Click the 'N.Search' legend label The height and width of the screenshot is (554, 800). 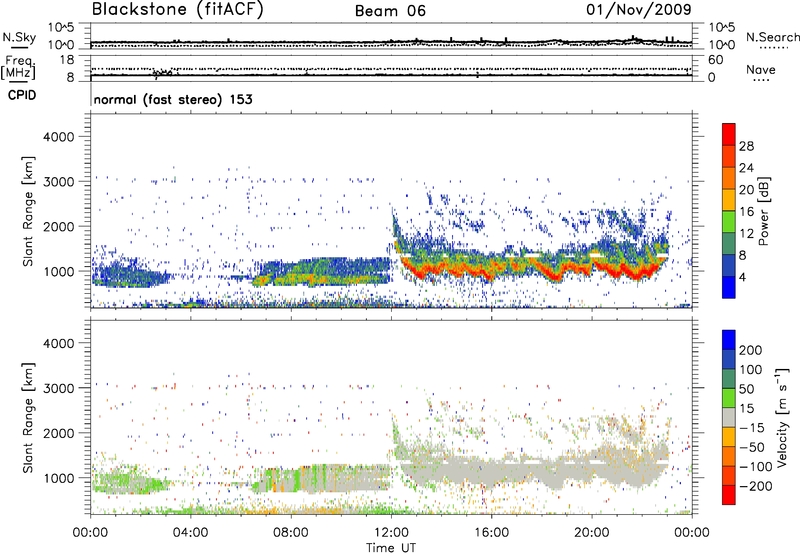772,37
